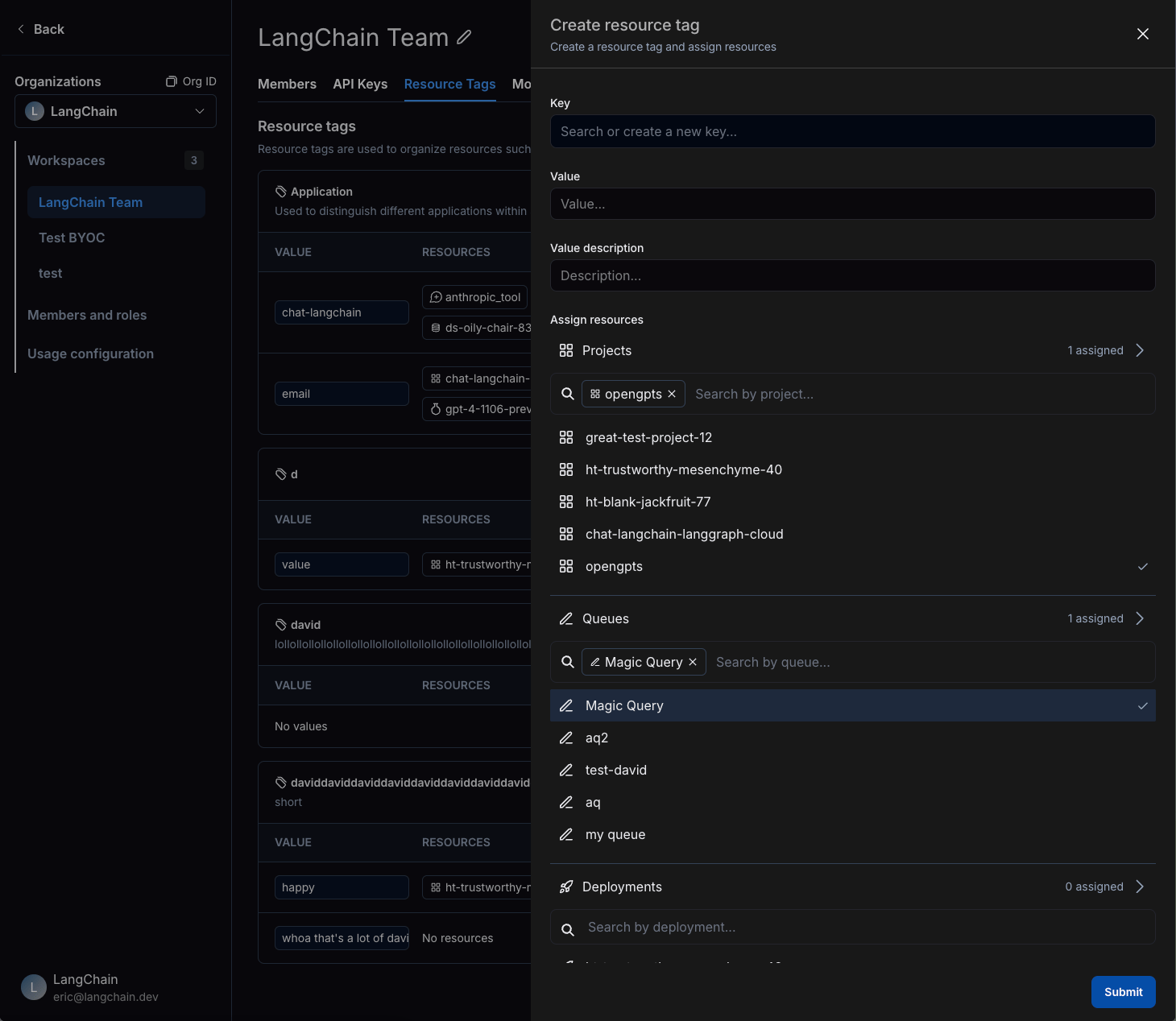The width and height of the screenshot is (1176, 1021).
Task: Open the LangChain organization dropdown
Action: click(x=115, y=111)
